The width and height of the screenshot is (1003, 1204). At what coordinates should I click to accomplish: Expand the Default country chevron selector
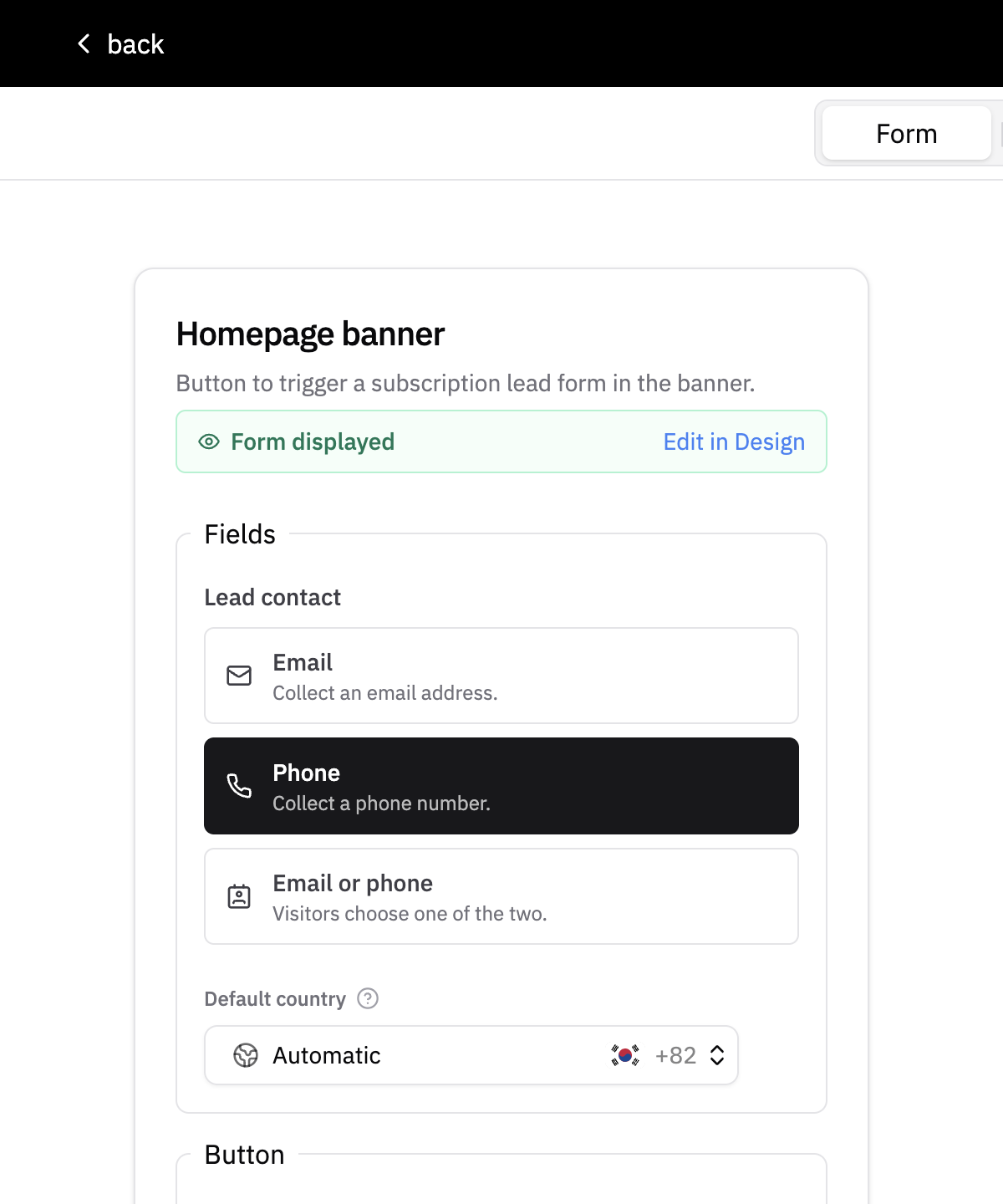(x=717, y=1055)
